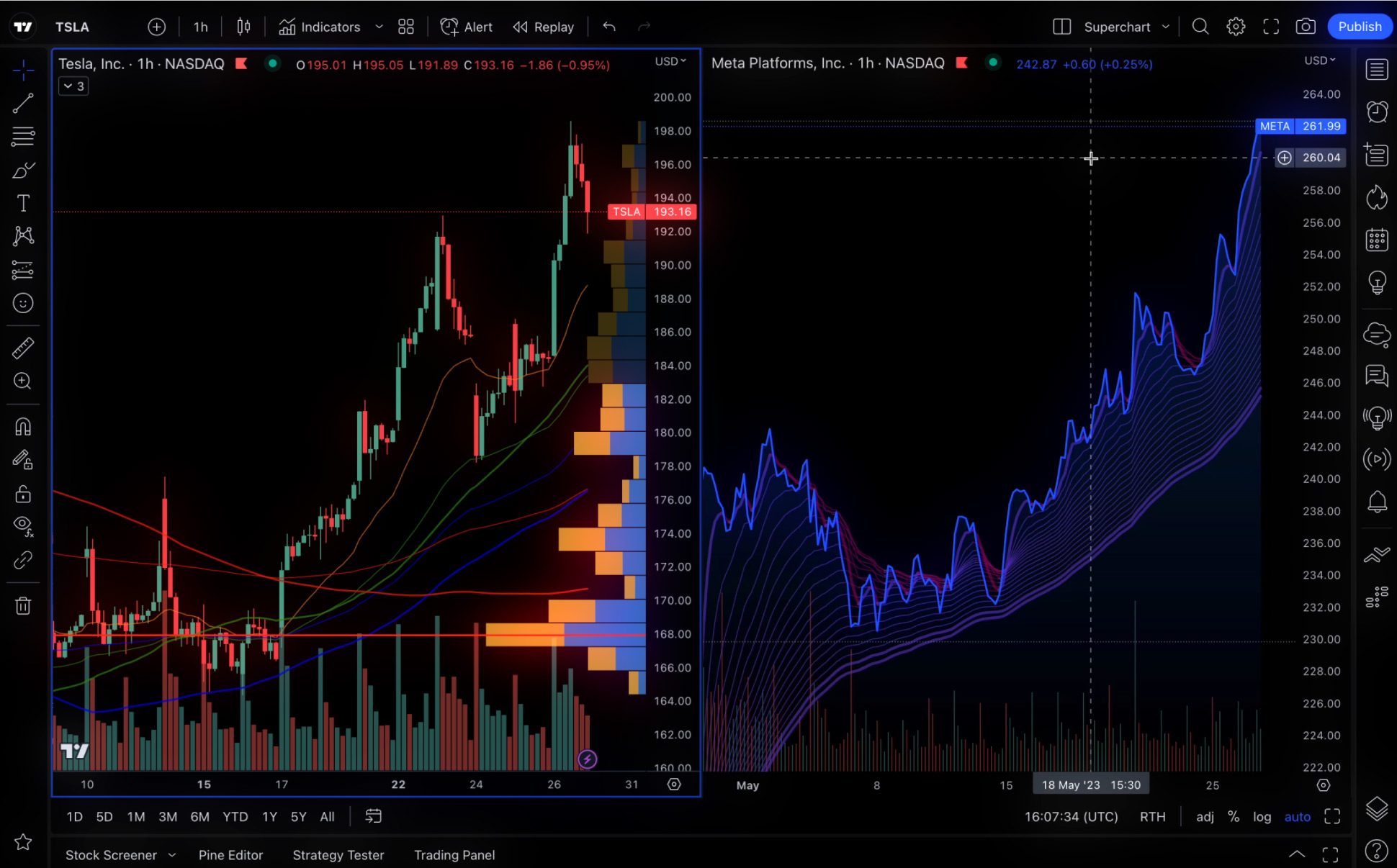This screenshot has height=868, width=1397.
Task: Remove all drawings with the trash icon
Action: [x=24, y=605]
